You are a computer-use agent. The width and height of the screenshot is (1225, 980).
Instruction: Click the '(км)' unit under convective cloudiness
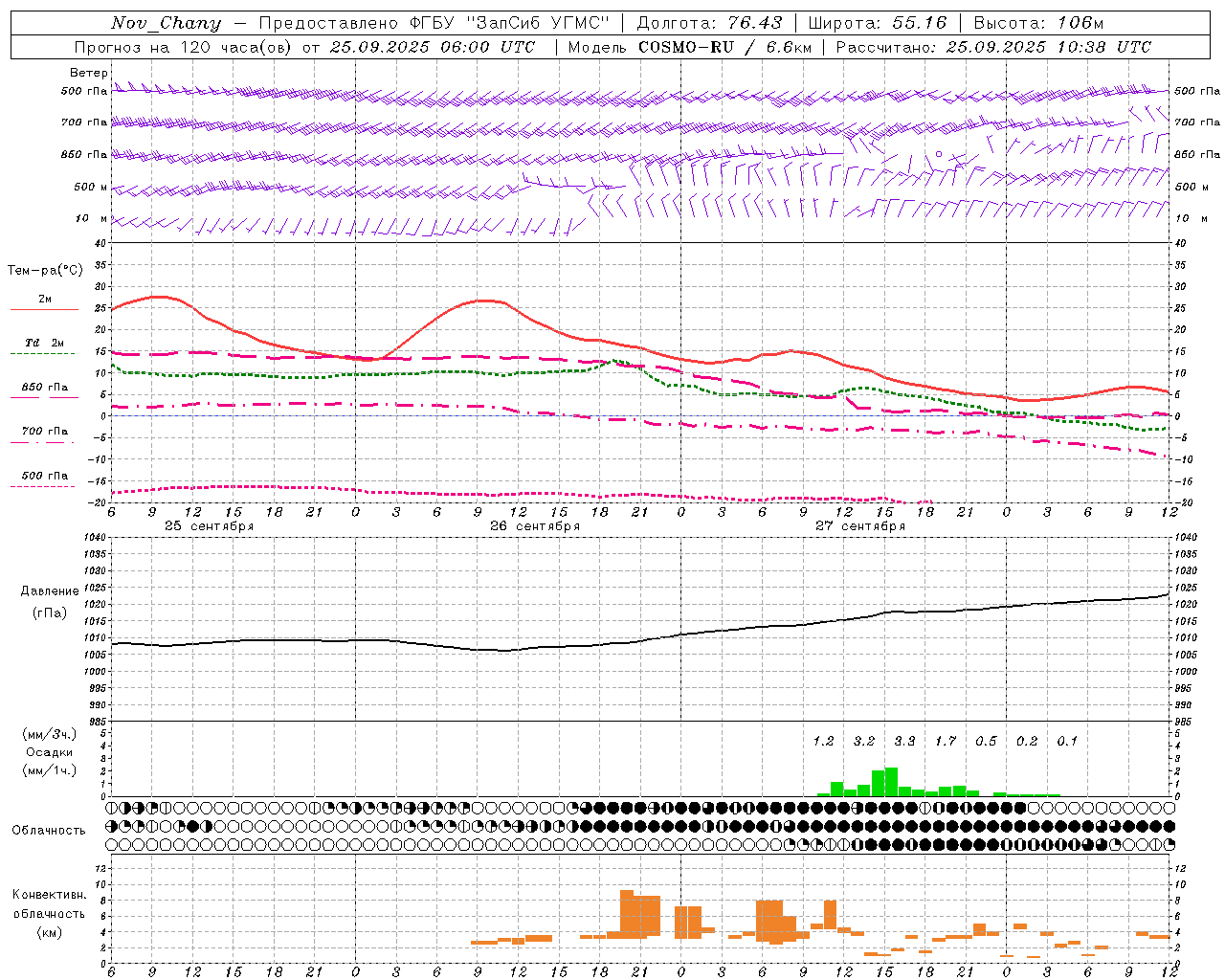point(50,932)
